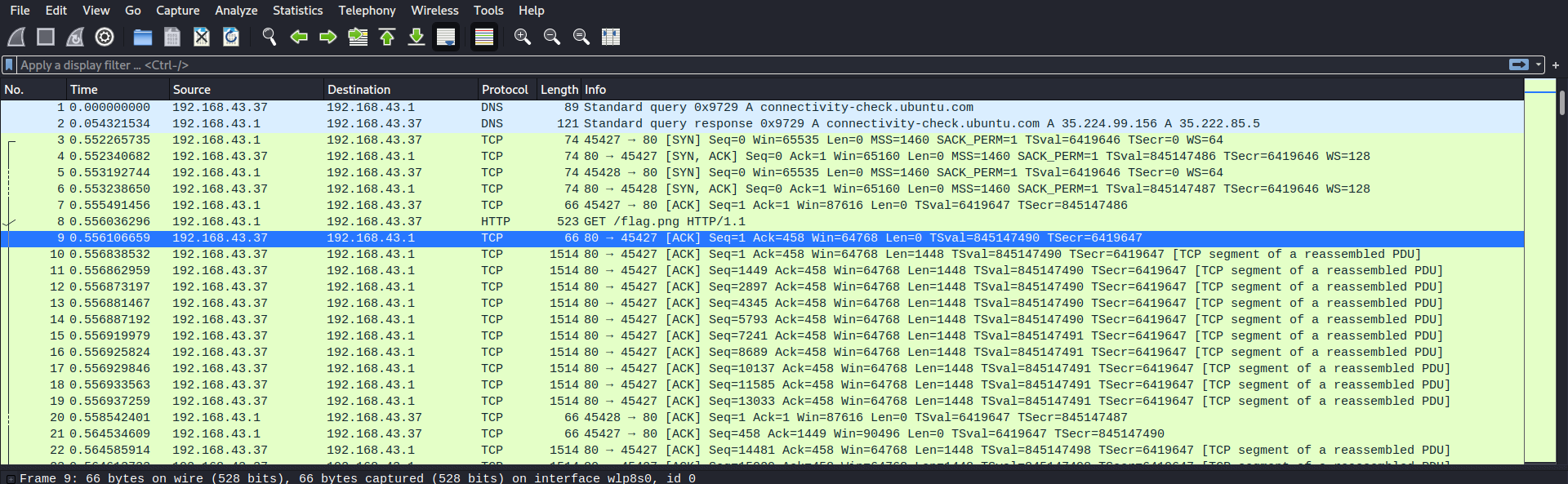The width and height of the screenshot is (1568, 484).
Task: Zoom in the packet list text
Action: click(523, 37)
